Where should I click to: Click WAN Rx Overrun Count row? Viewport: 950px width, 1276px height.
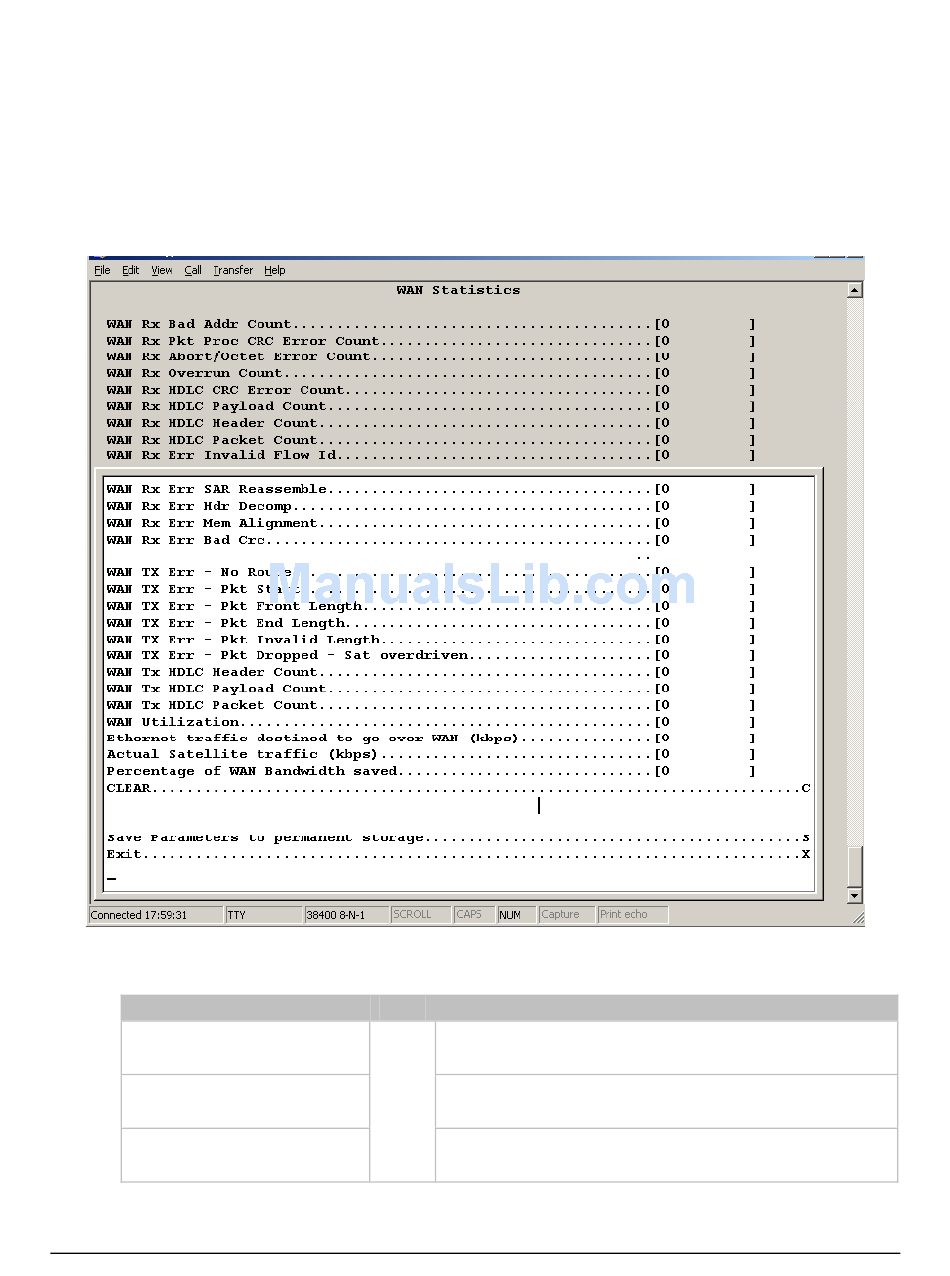coord(431,373)
